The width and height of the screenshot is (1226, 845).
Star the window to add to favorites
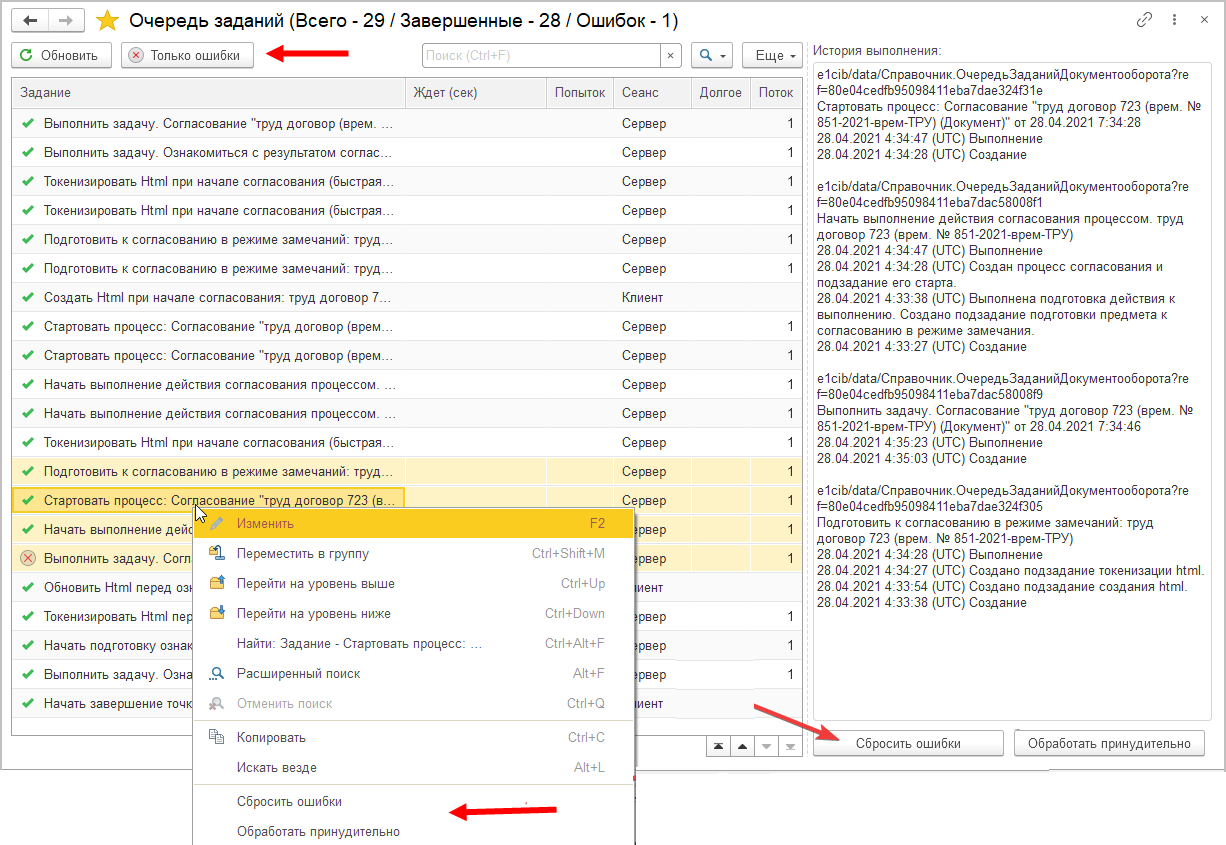coord(106,20)
